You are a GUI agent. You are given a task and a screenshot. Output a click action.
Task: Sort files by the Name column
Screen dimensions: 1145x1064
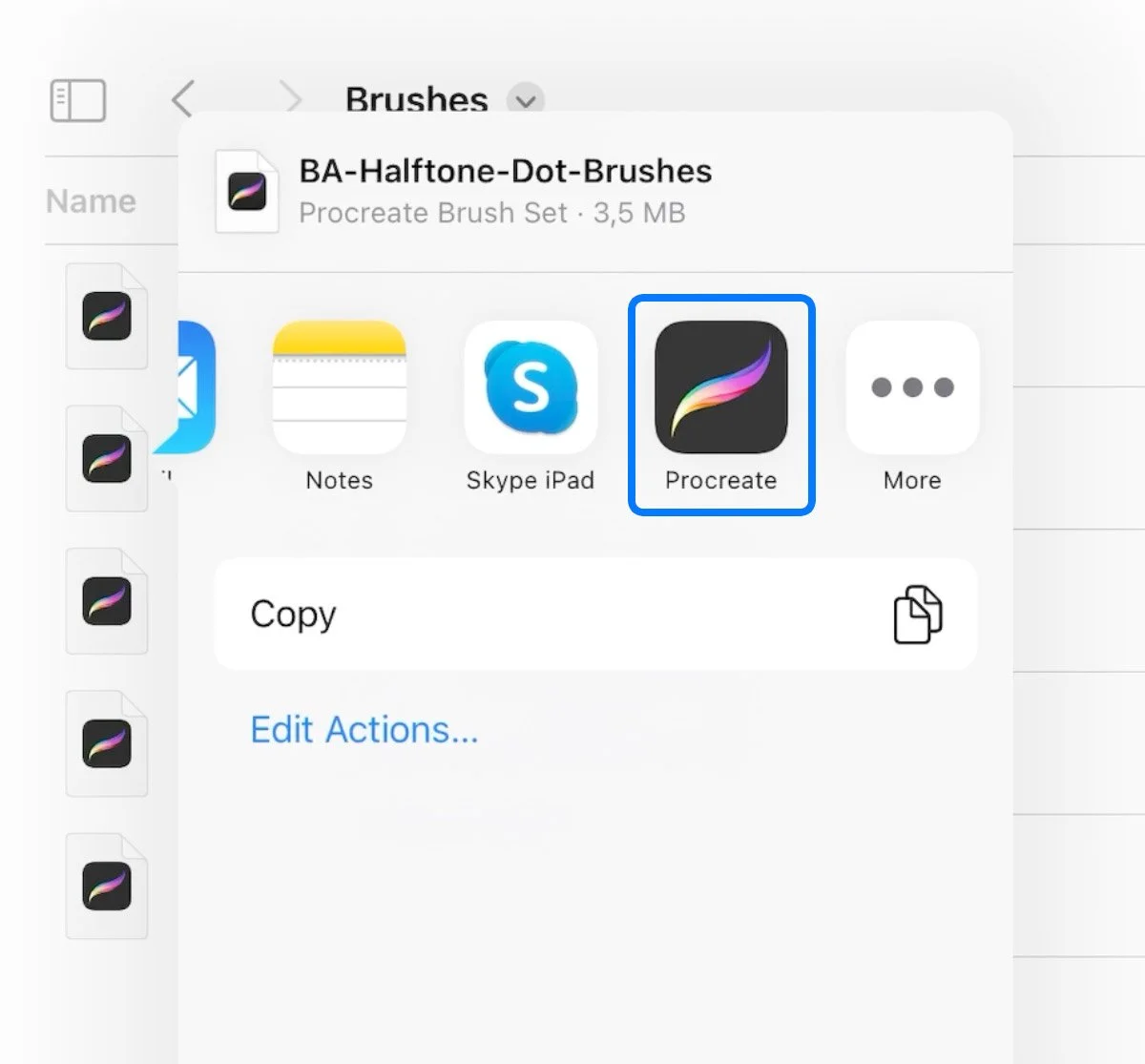click(x=91, y=200)
